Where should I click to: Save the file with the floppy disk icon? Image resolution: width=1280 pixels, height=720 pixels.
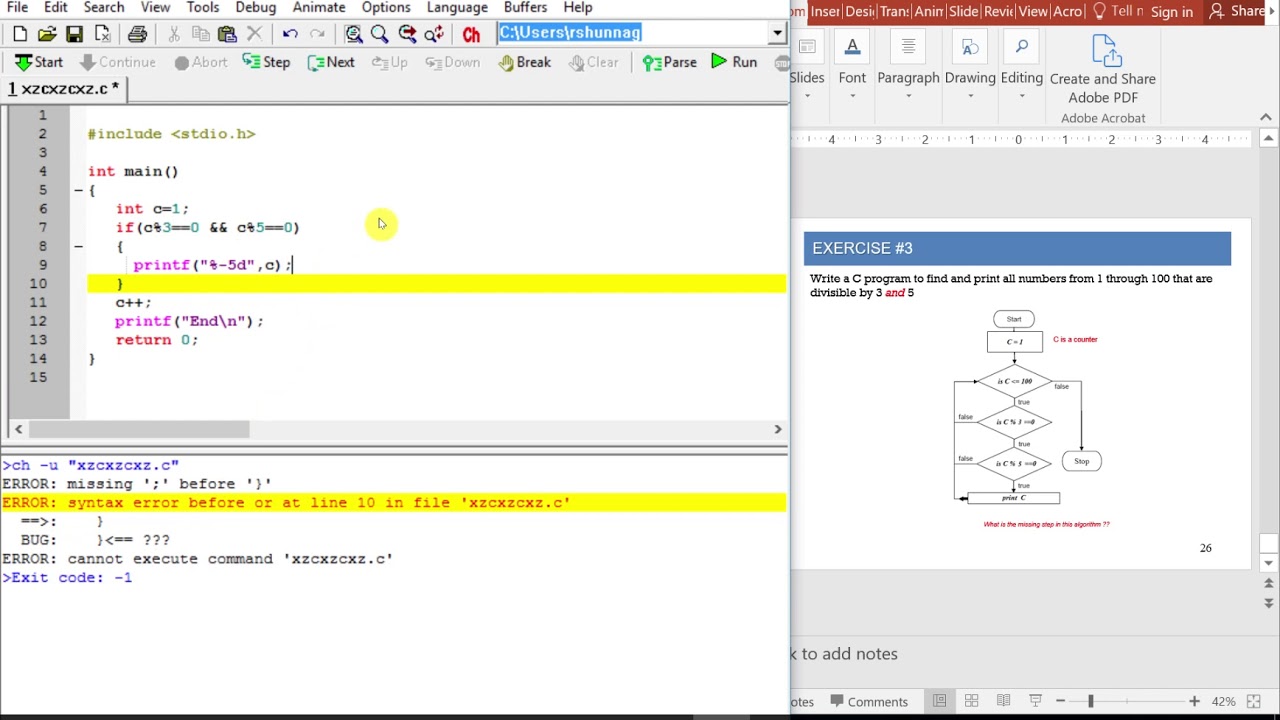[74, 34]
